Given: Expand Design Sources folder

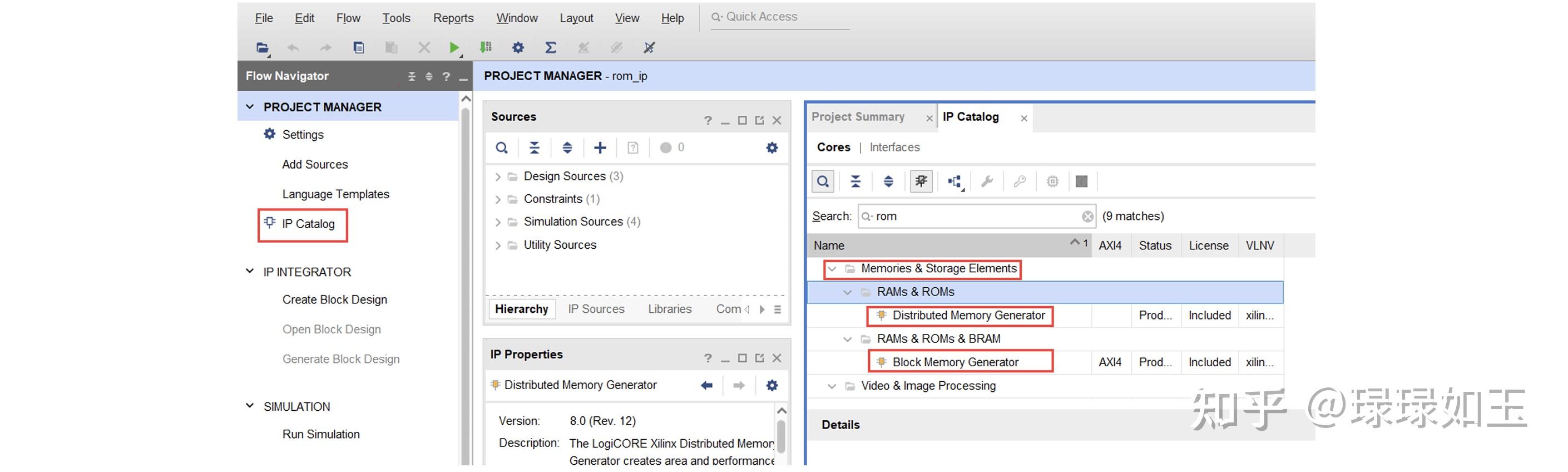Looking at the screenshot, I should pos(498,177).
